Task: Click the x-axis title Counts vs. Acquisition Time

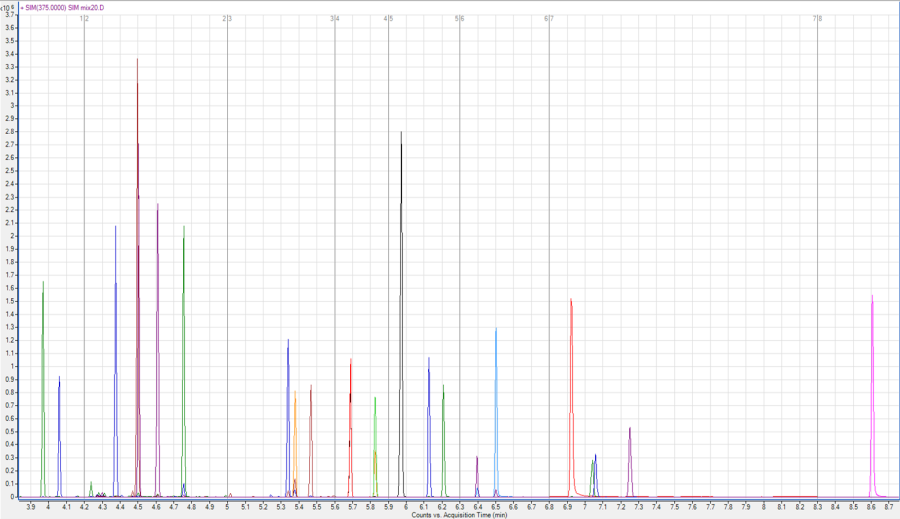Action: pos(459,515)
